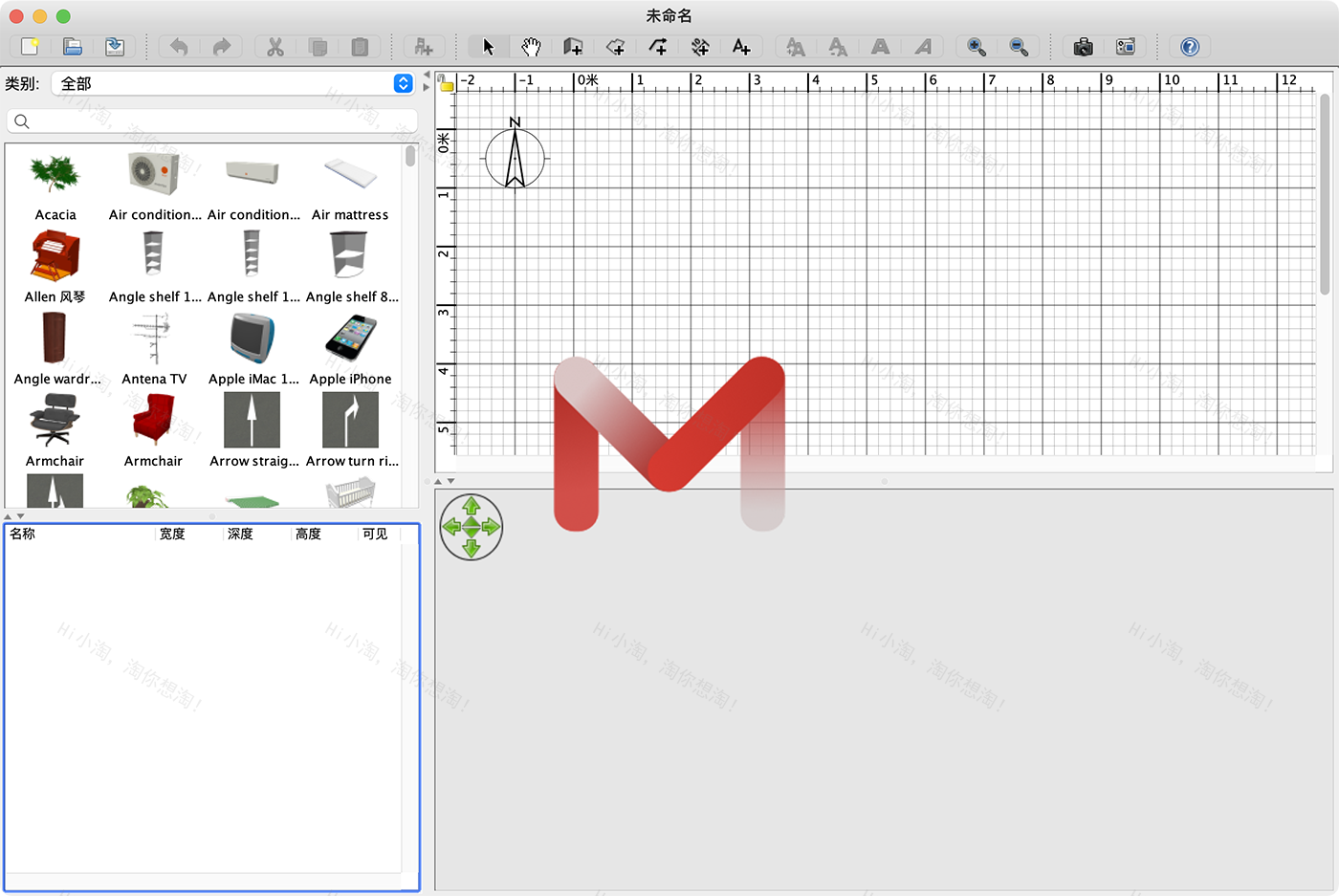The width and height of the screenshot is (1339, 896).
Task: Select the red Armchair catalog item
Action: 154,433
